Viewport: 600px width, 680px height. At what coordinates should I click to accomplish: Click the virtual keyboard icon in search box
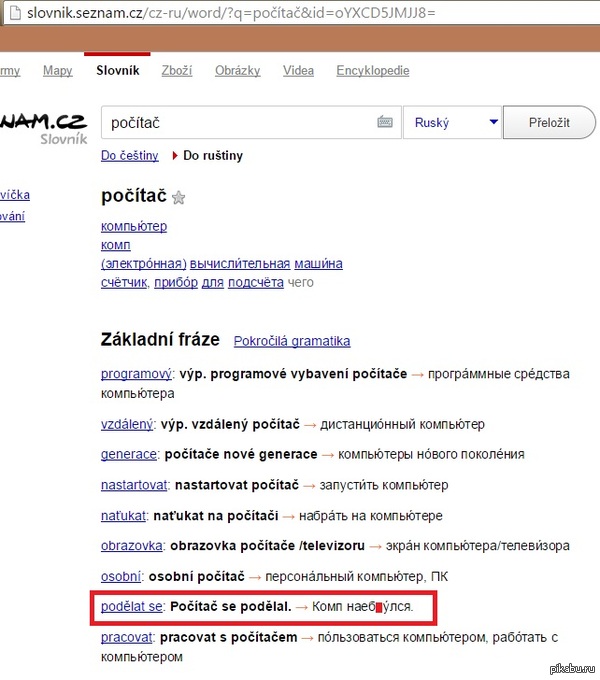point(385,122)
